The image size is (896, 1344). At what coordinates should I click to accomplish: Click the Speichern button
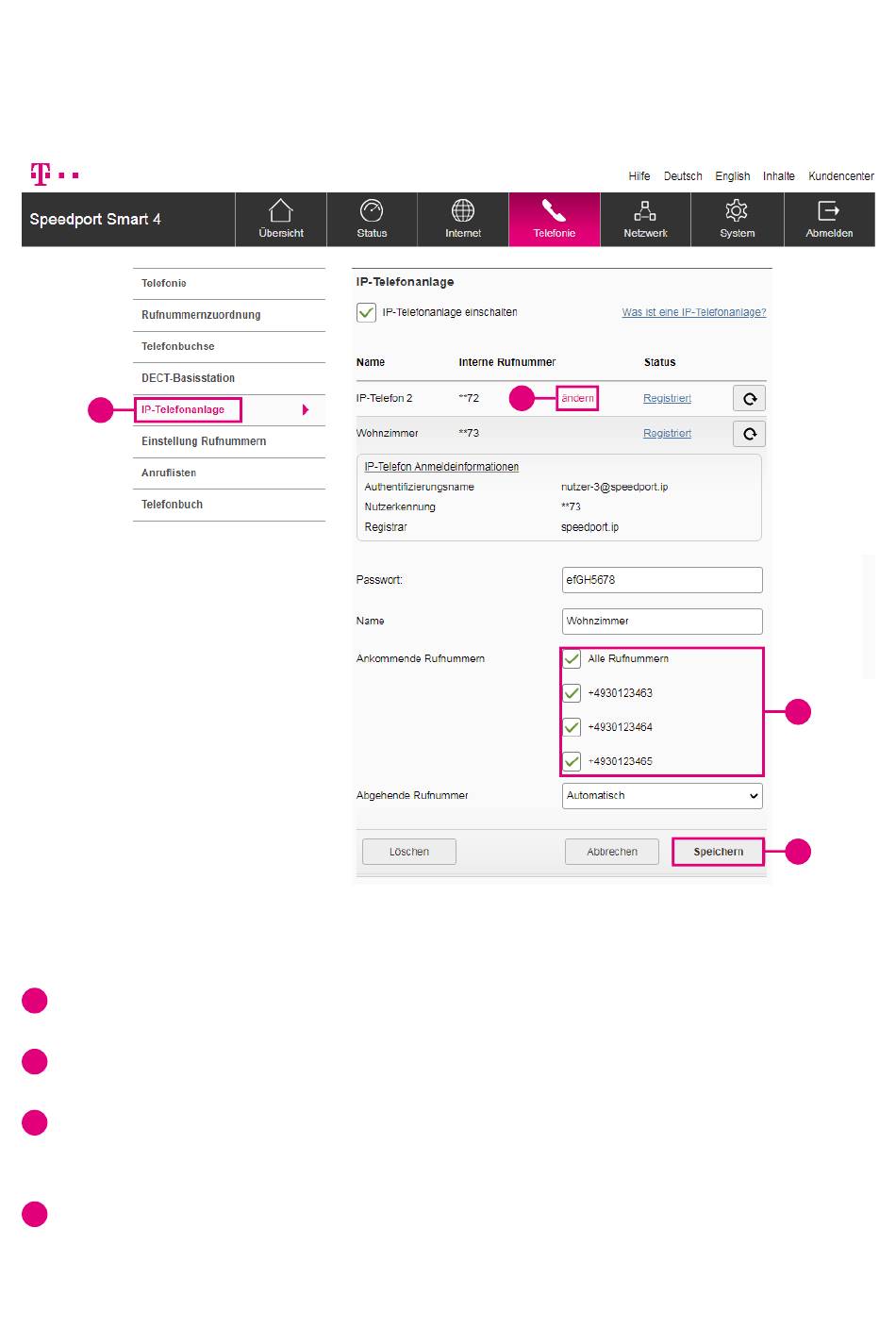pos(719,852)
